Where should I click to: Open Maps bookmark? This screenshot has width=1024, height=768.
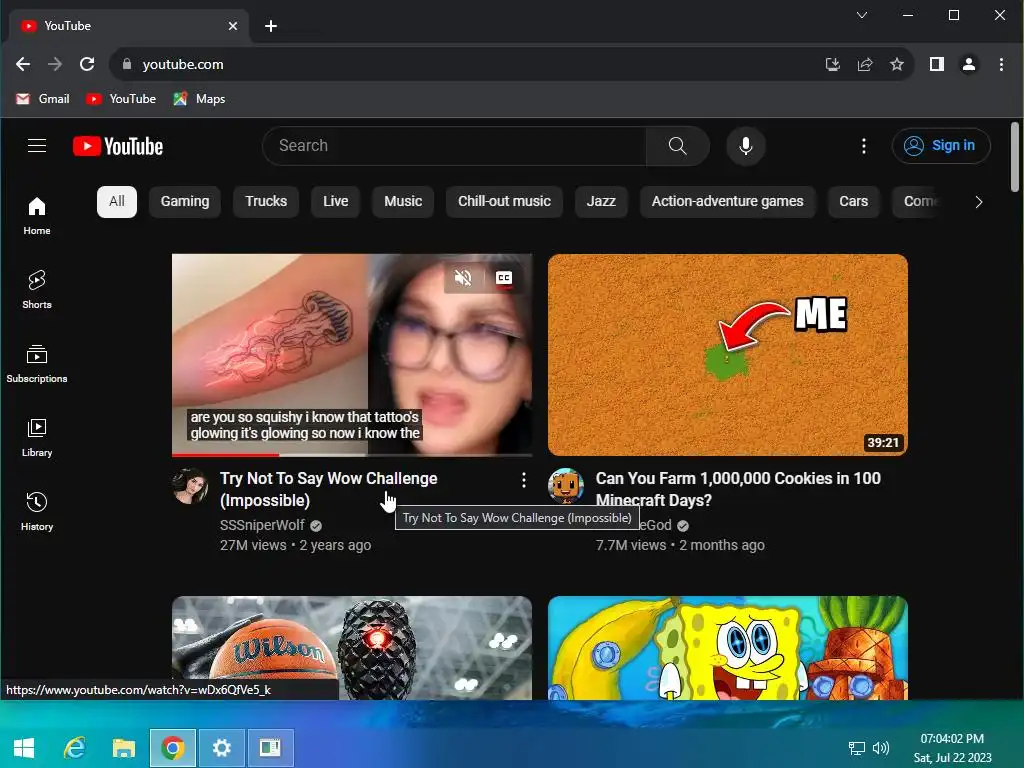(x=199, y=99)
